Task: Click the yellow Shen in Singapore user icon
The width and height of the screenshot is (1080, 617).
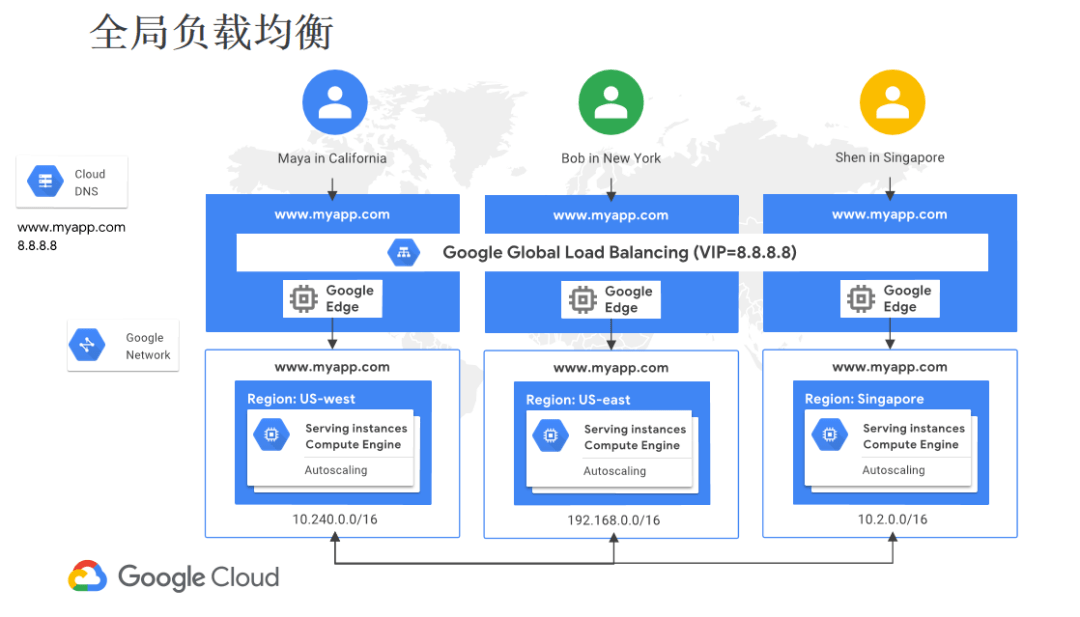Action: point(893,102)
